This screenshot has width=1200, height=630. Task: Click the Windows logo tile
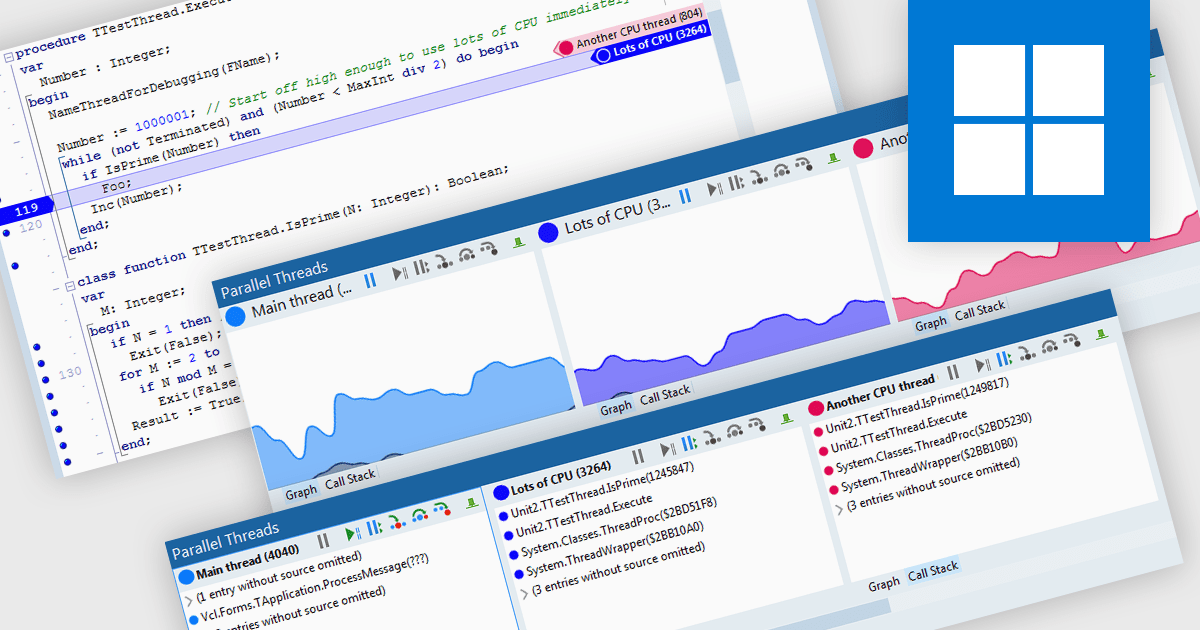1029,119
